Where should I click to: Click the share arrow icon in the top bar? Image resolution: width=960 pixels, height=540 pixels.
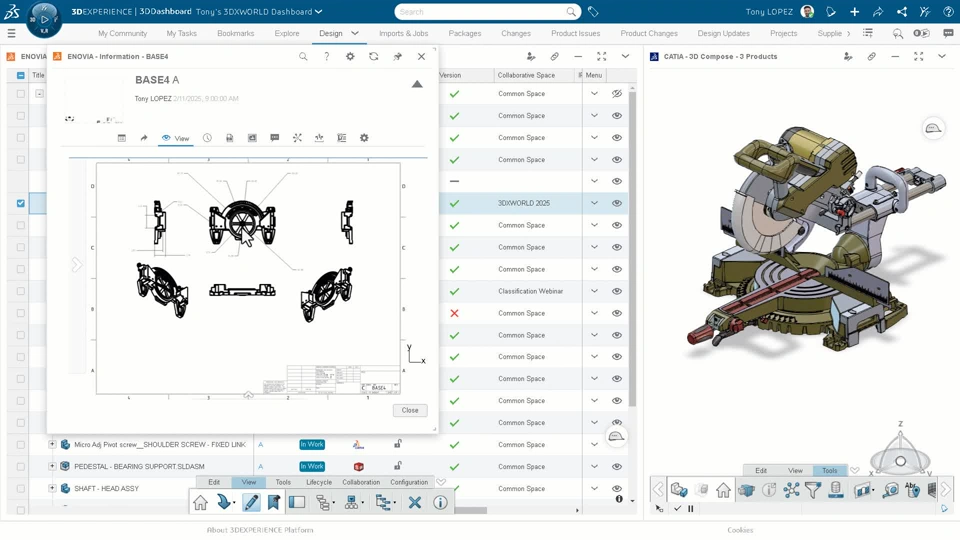pyautogui.click(x=878, y=12)
